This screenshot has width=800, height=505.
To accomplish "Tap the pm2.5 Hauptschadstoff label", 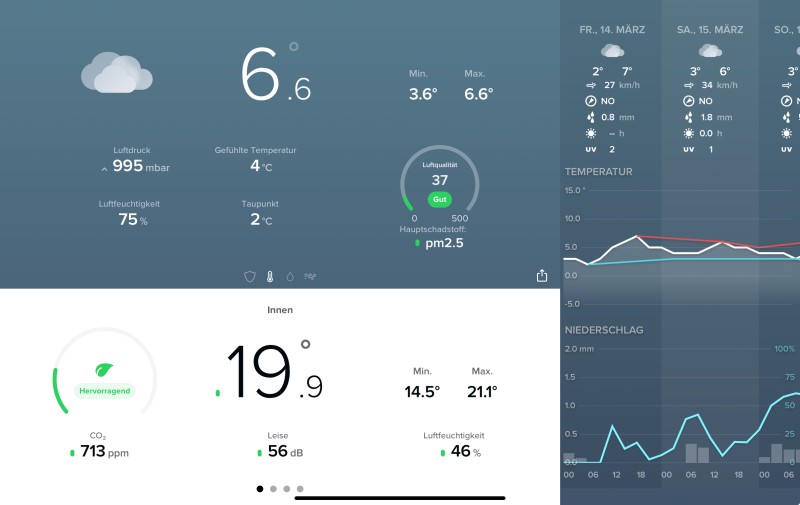I will pos(444,243).
